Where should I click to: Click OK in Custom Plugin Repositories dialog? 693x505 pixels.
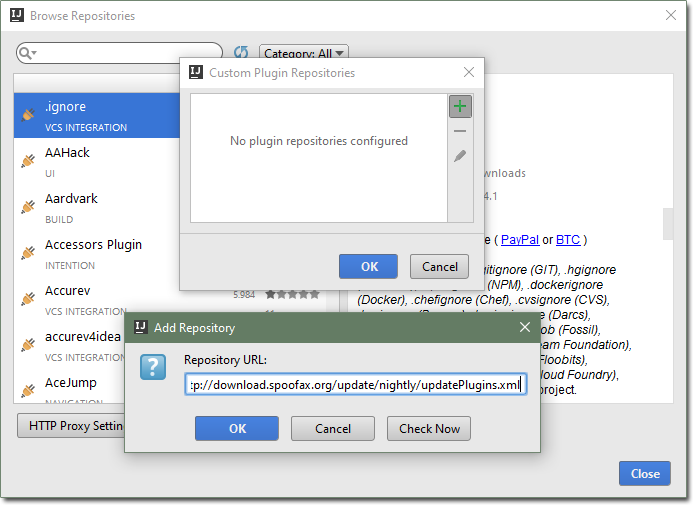click(x=369, y=266)
